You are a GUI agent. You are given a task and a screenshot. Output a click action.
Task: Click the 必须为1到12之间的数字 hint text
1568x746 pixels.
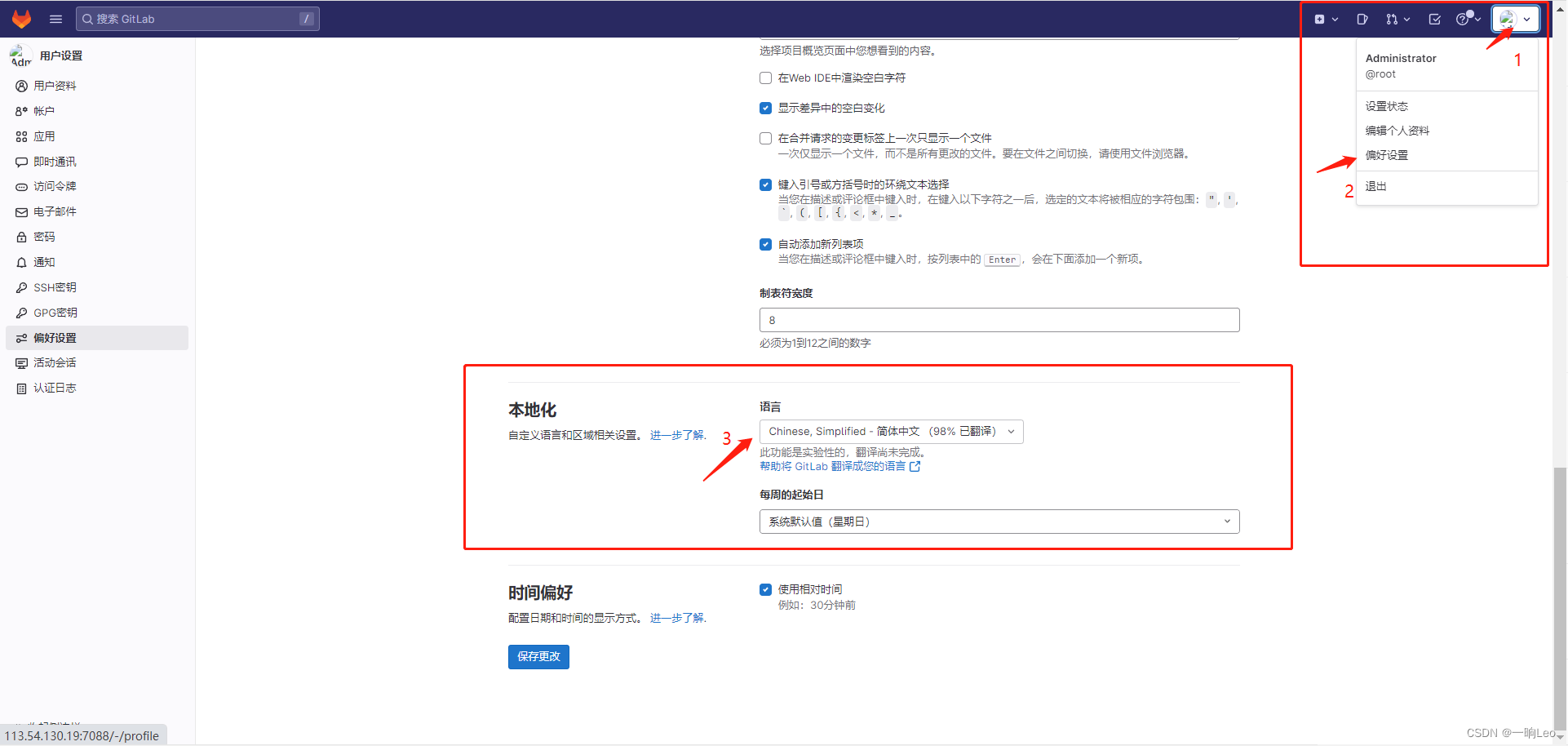point(815,344)
